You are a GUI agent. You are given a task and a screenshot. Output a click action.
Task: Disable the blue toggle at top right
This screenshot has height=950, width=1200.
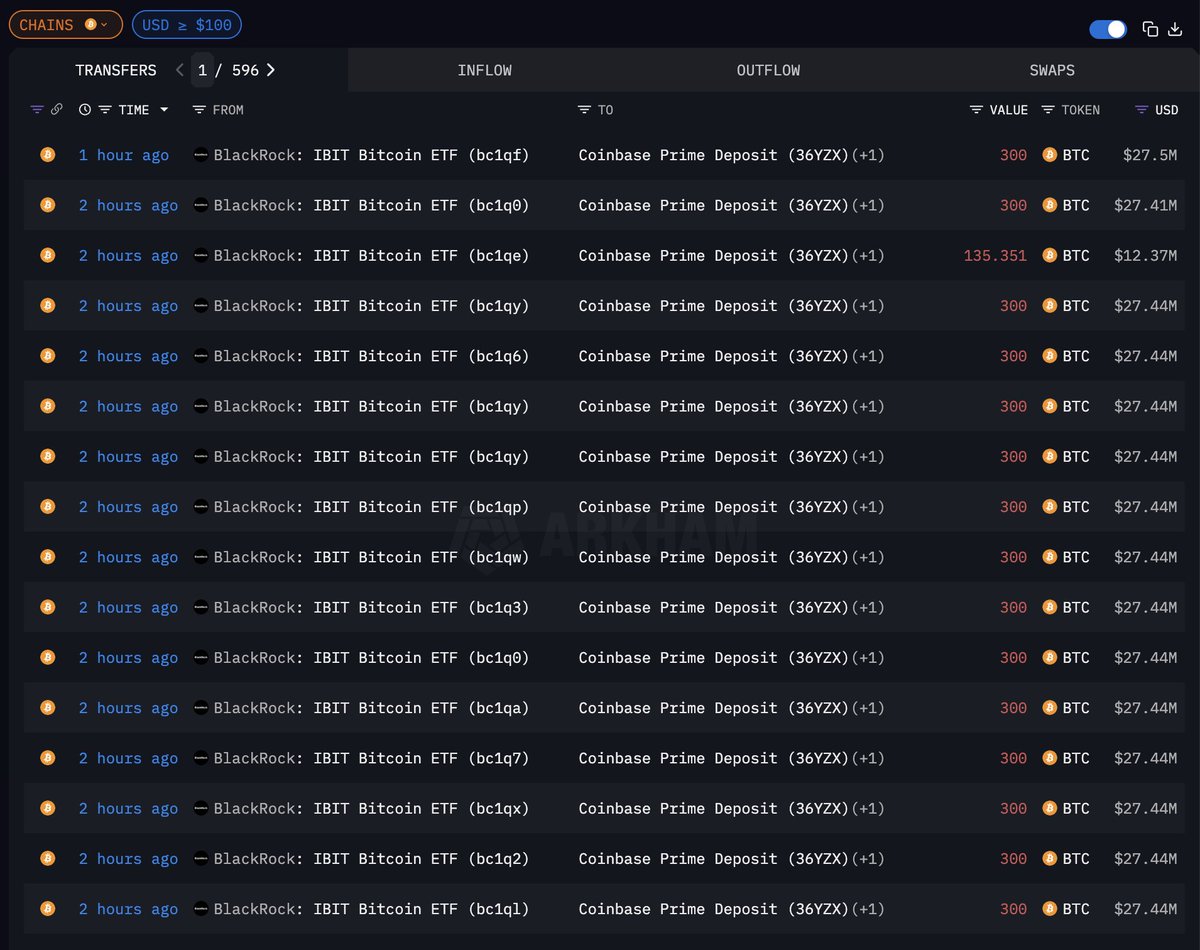(x=1108, y=30)
